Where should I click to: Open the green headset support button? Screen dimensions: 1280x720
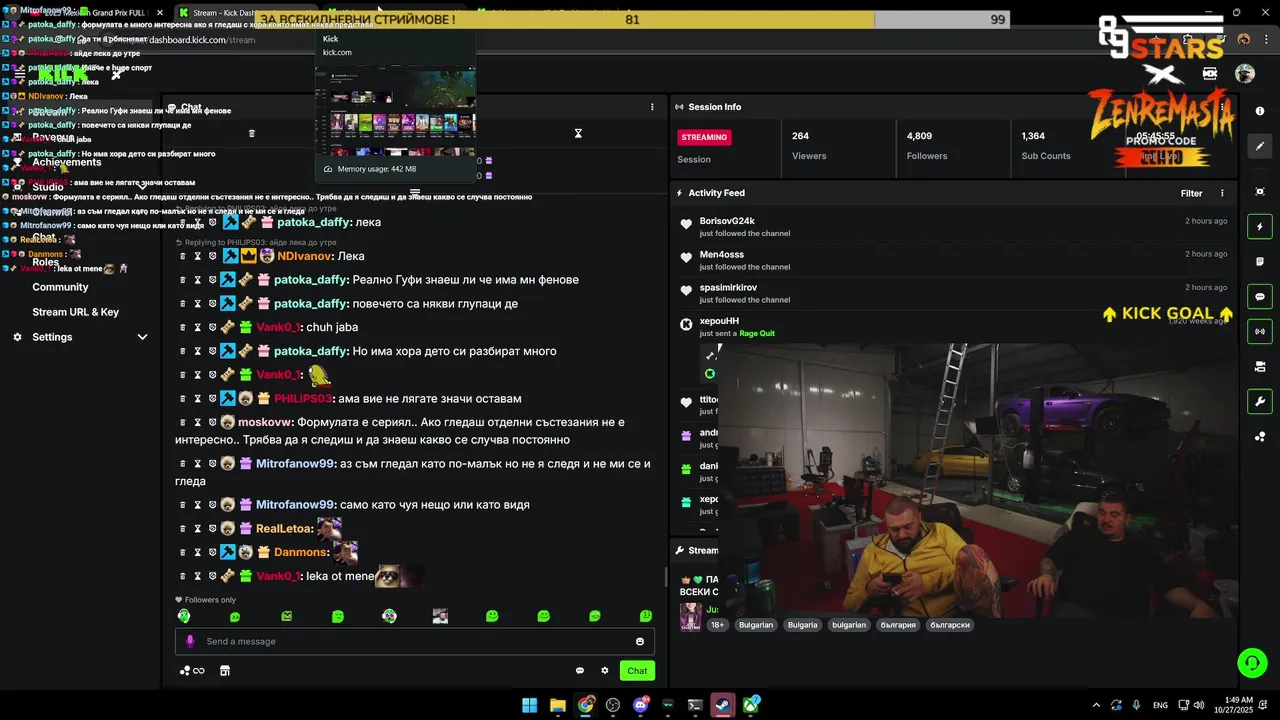tap(1252, 663)
